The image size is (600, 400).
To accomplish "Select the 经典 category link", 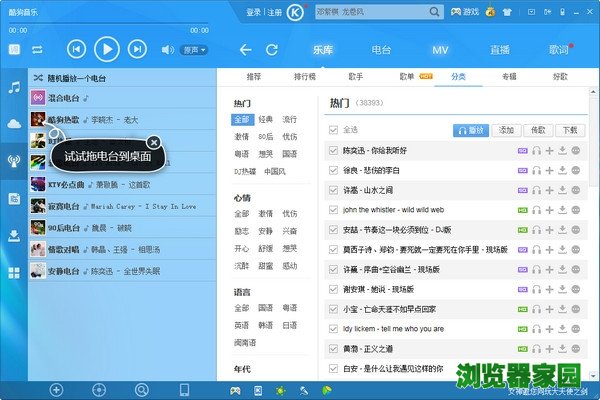I will [x=265, y=119].
